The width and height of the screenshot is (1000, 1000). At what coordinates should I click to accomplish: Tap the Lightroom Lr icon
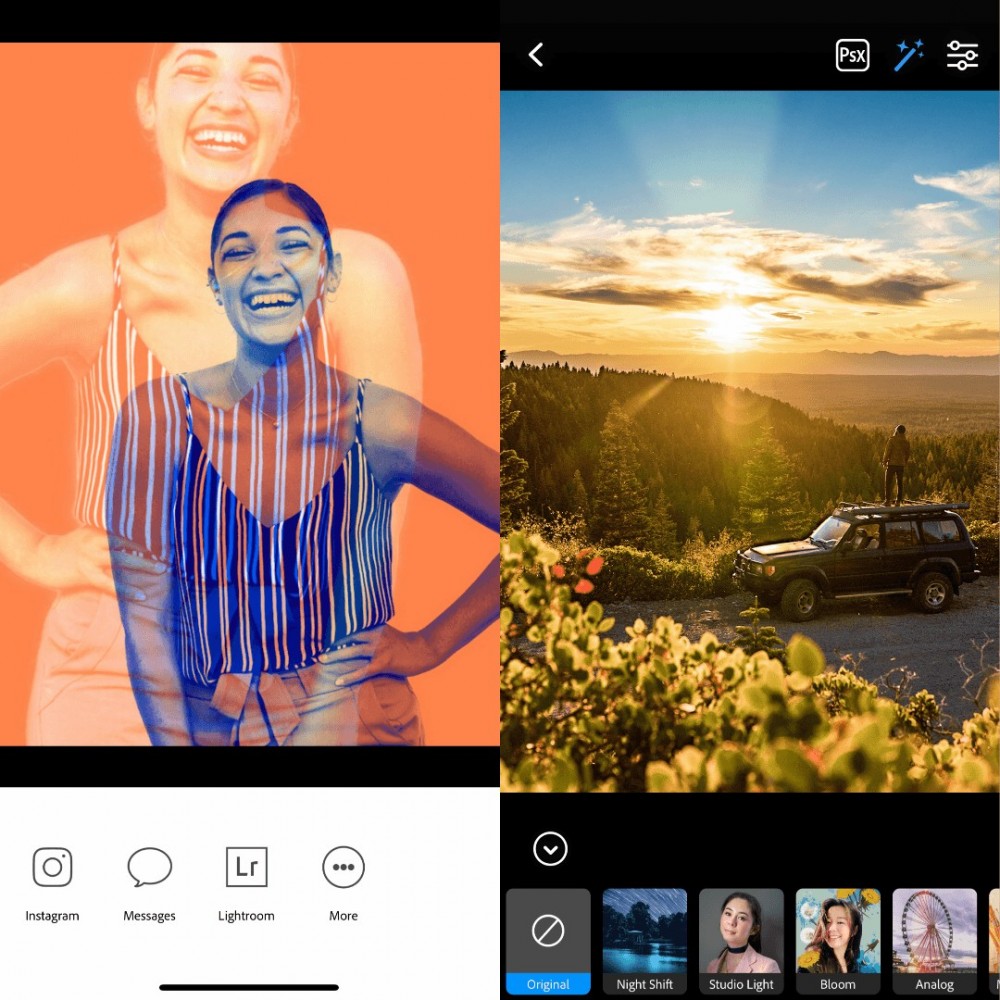point(246,867)
